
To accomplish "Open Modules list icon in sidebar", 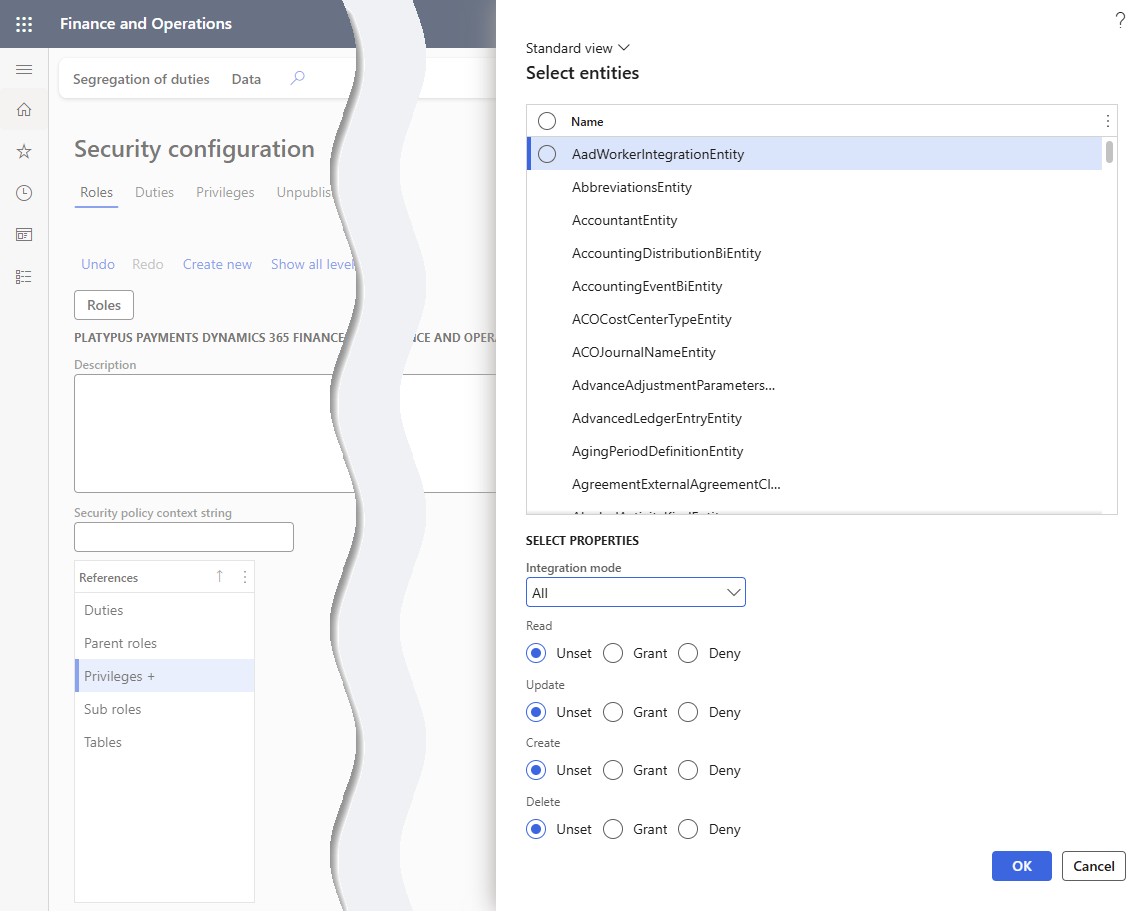I will (24, 277).
